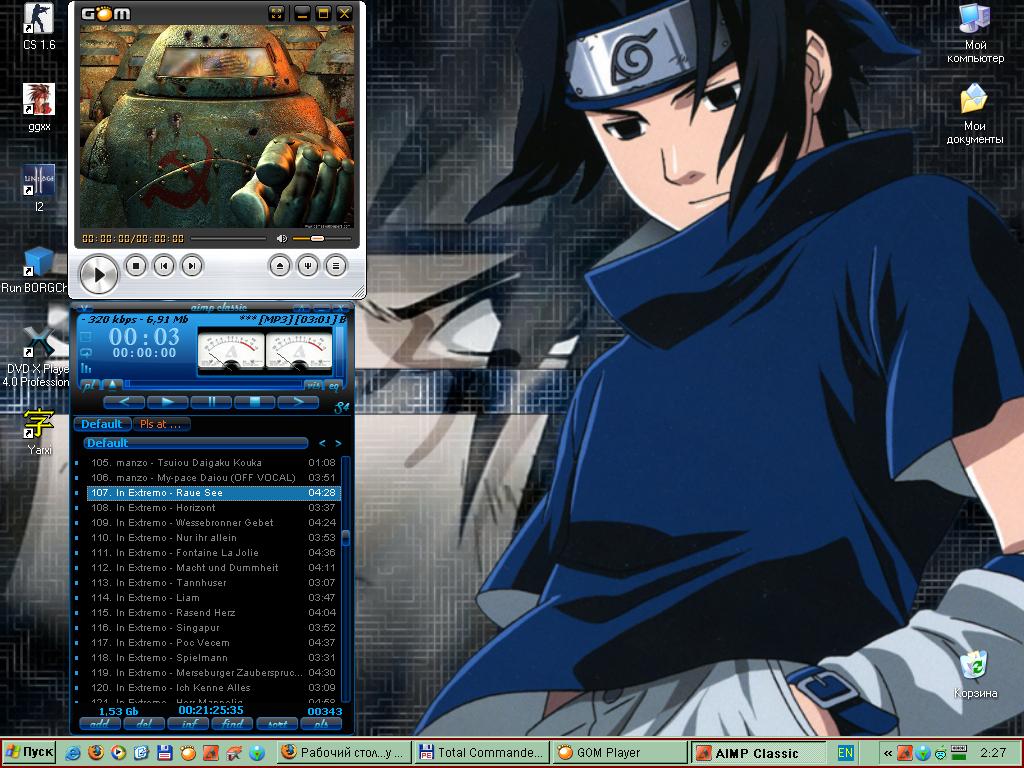Switch to the 'Pls at ...' playlist tab
This screenshot has width=1024, height=768.
pos(161,424)
